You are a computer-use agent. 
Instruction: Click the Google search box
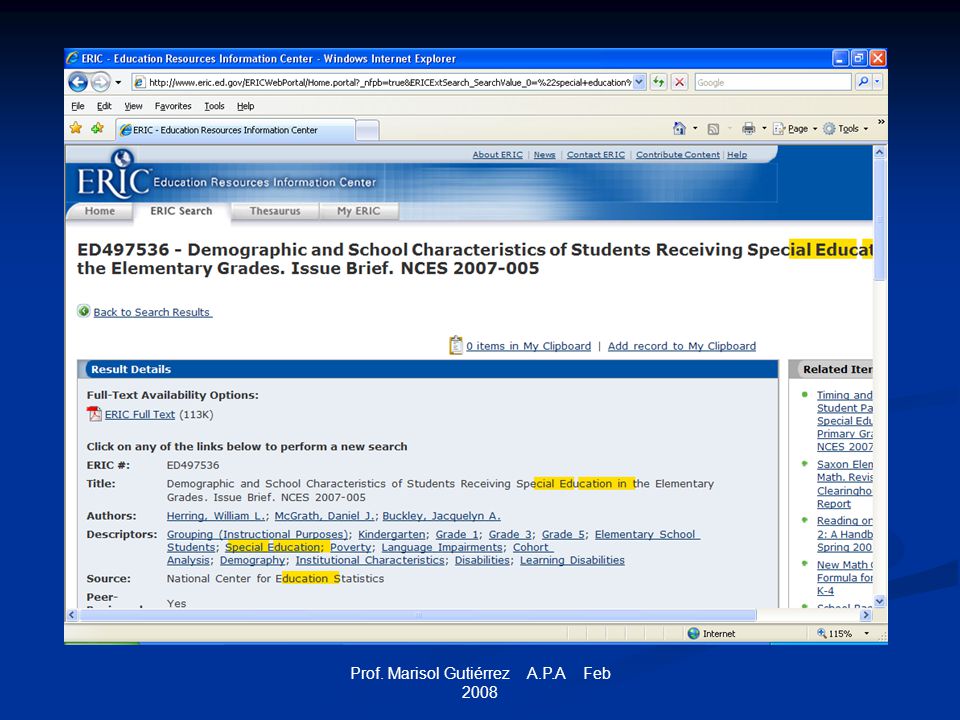[773, 82]
